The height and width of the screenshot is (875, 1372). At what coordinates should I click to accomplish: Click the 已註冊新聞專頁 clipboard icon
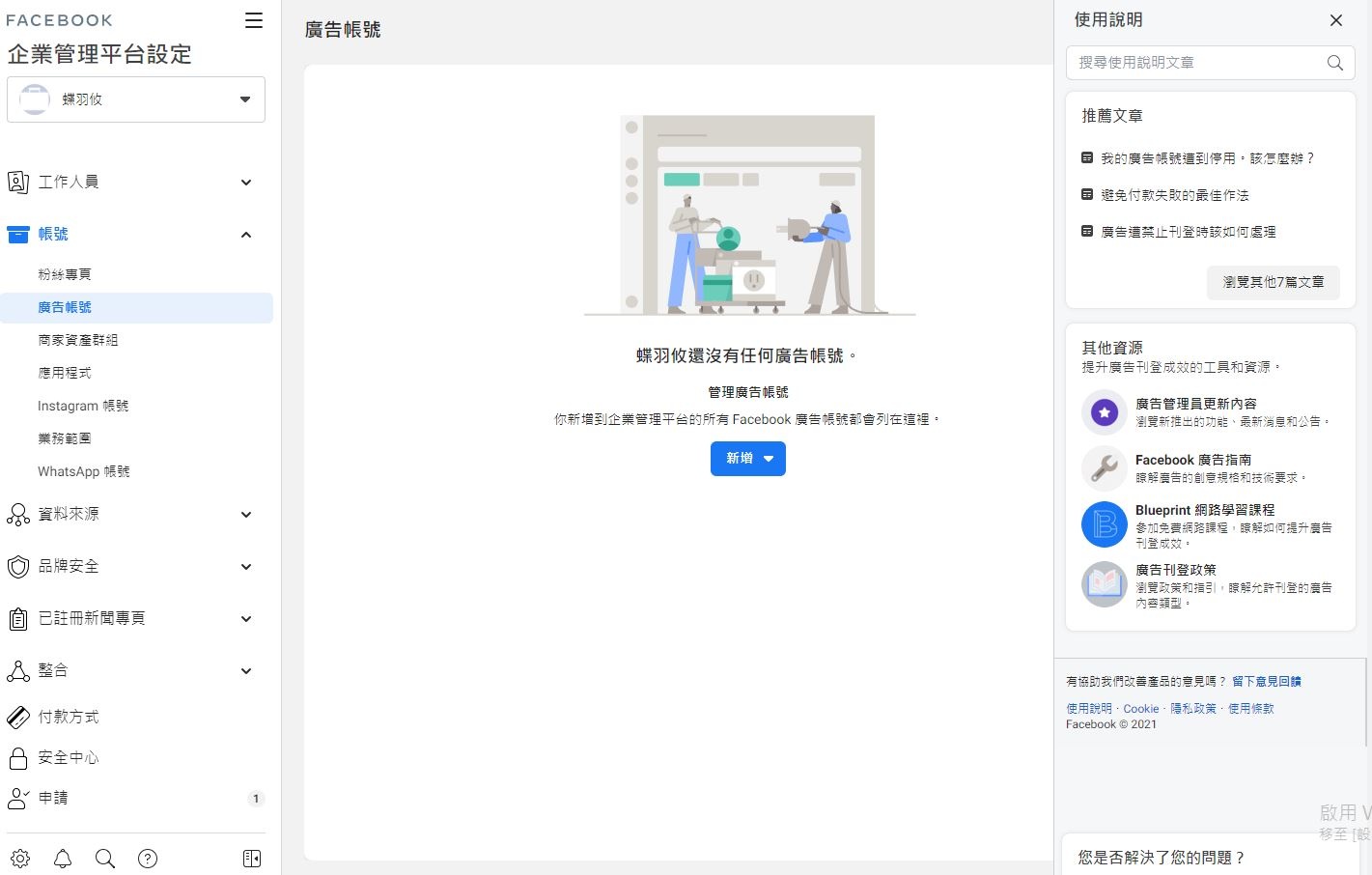[17, 618]
